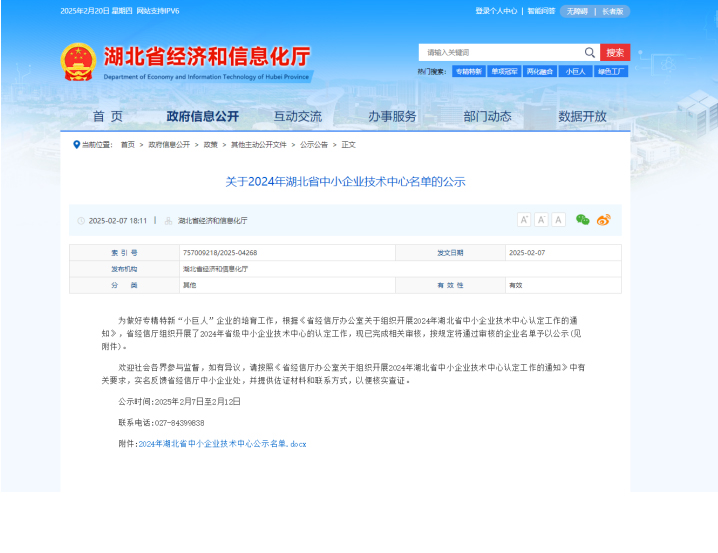Click the location pin icon in breadcrumb
This screenshot has width=718, height=553.
pos(77,144)
